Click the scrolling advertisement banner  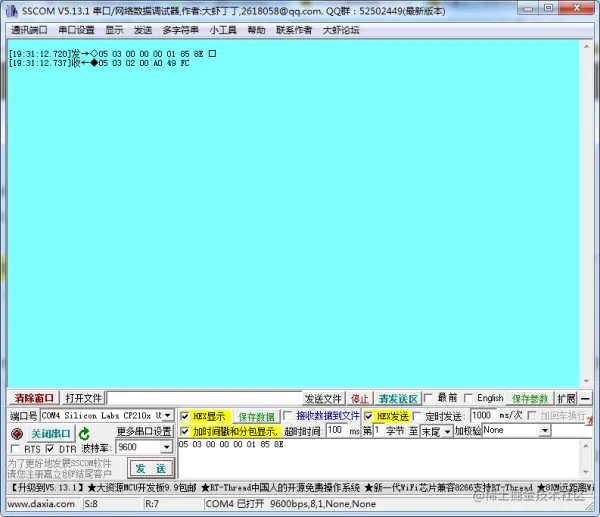(x=300, y=488)
